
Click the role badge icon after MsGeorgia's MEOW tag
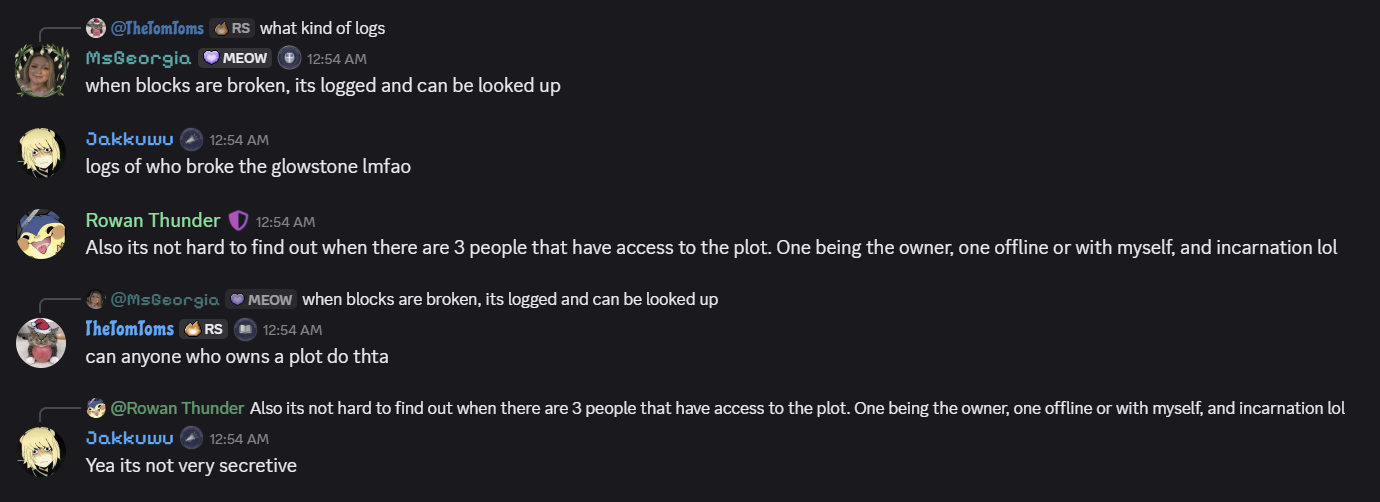(289, 58)
